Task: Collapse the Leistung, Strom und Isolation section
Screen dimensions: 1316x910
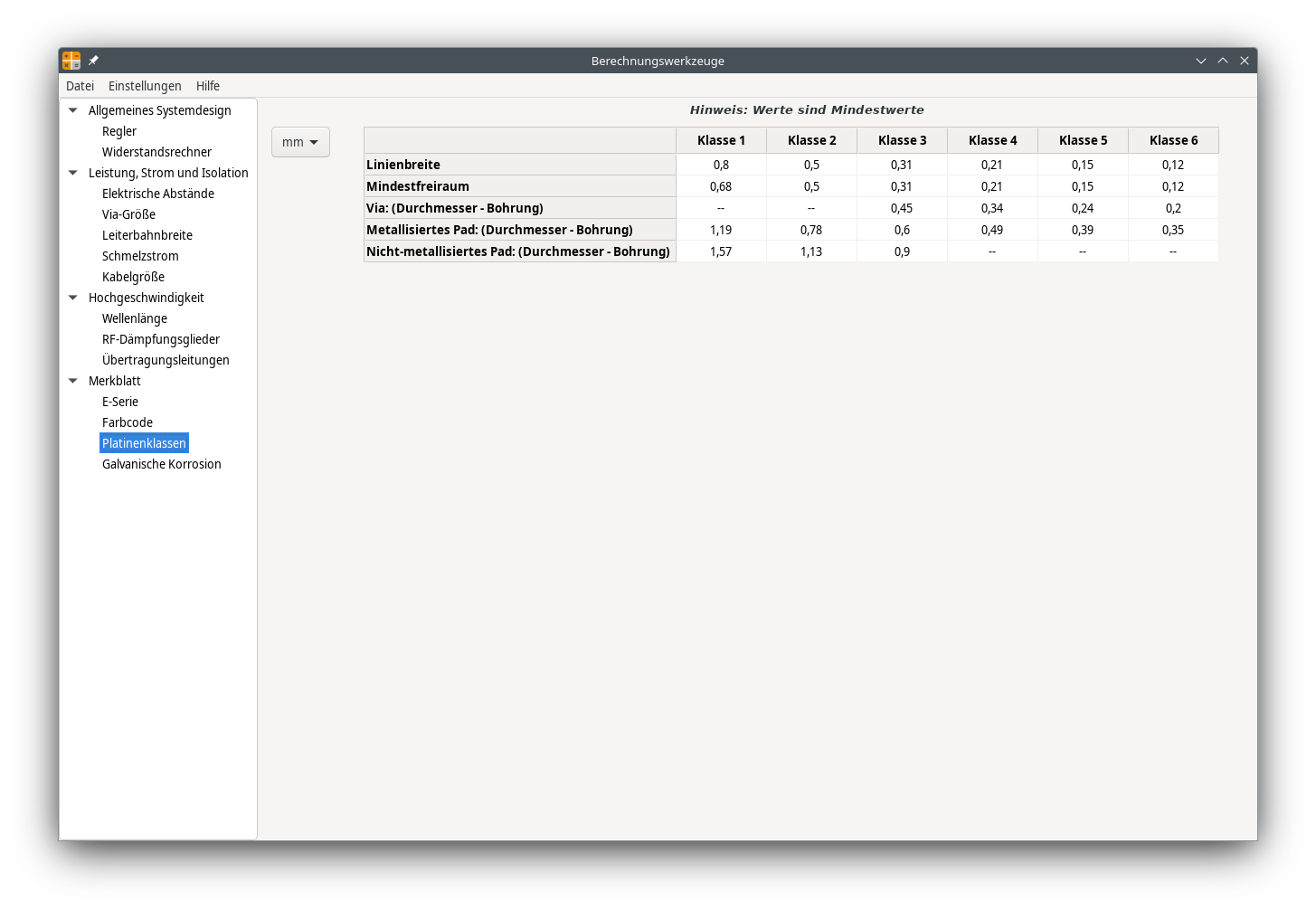Action: (73, 173)
